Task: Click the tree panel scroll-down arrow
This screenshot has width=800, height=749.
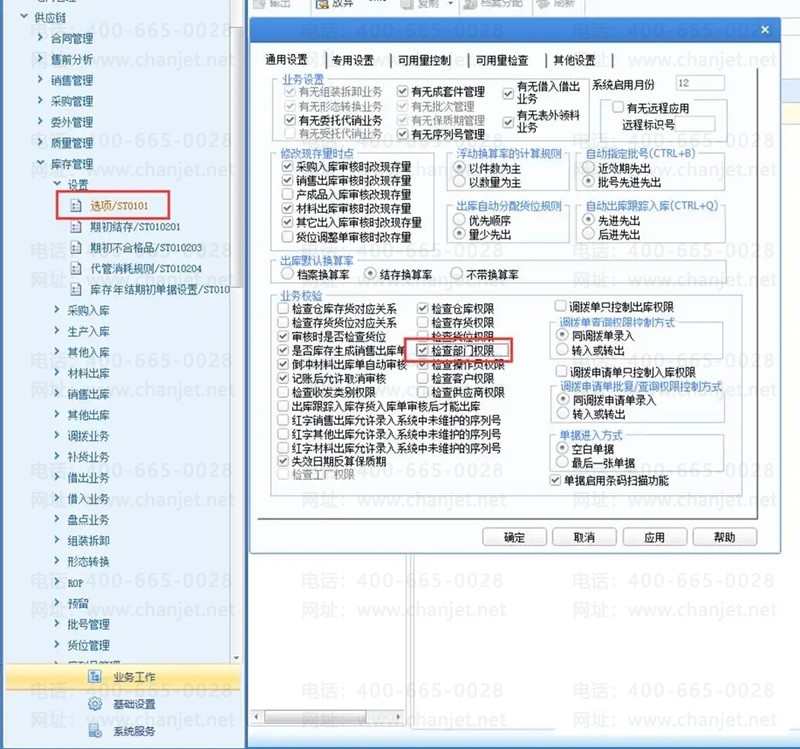Action: [236, 658]
